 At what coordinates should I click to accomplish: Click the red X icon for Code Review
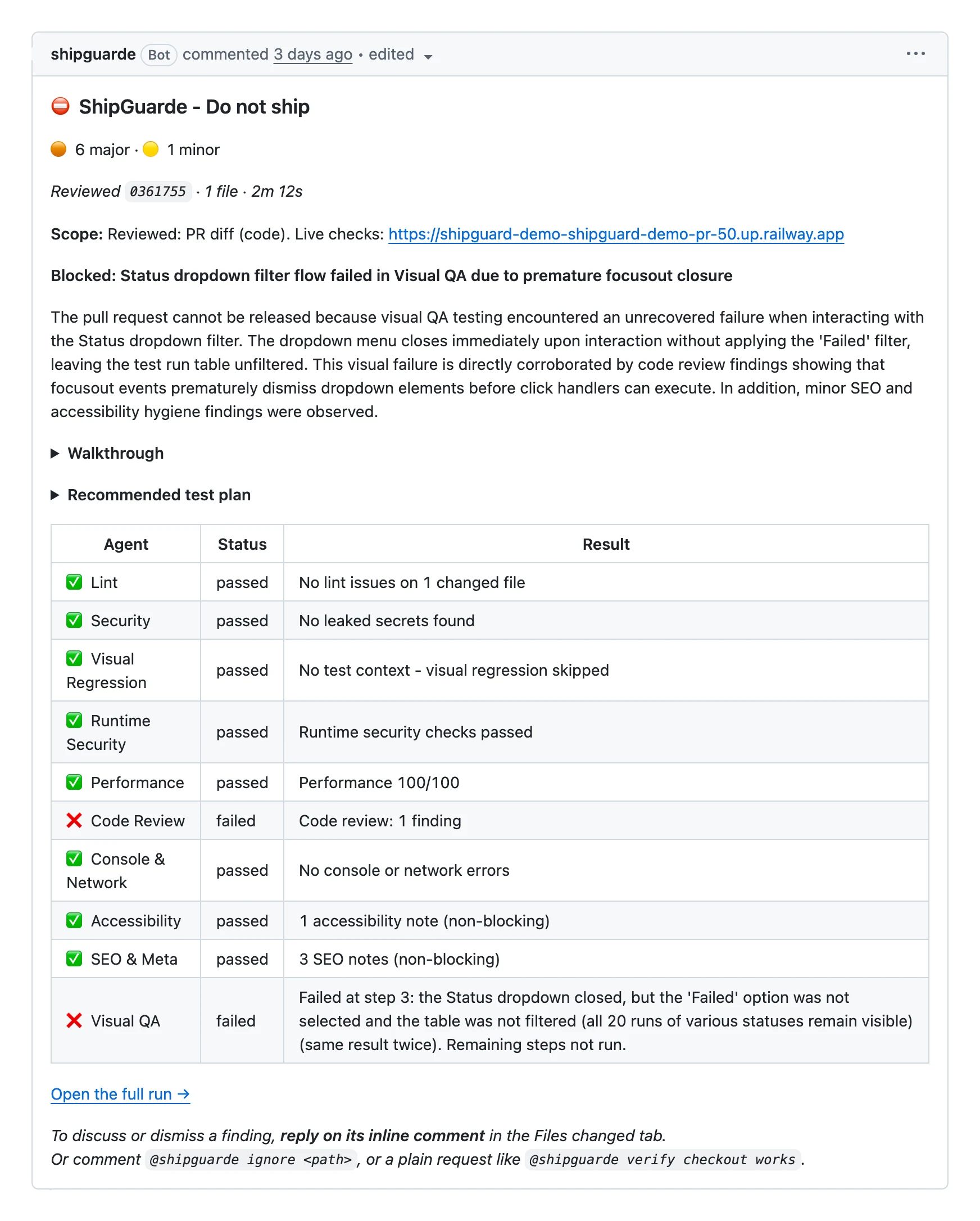[x=74, y=820]
